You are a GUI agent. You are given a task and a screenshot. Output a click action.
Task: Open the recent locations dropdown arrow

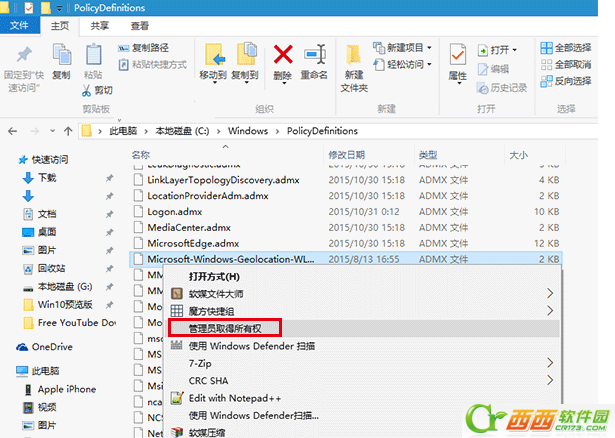pyautogui.click(x=52, y=131)
